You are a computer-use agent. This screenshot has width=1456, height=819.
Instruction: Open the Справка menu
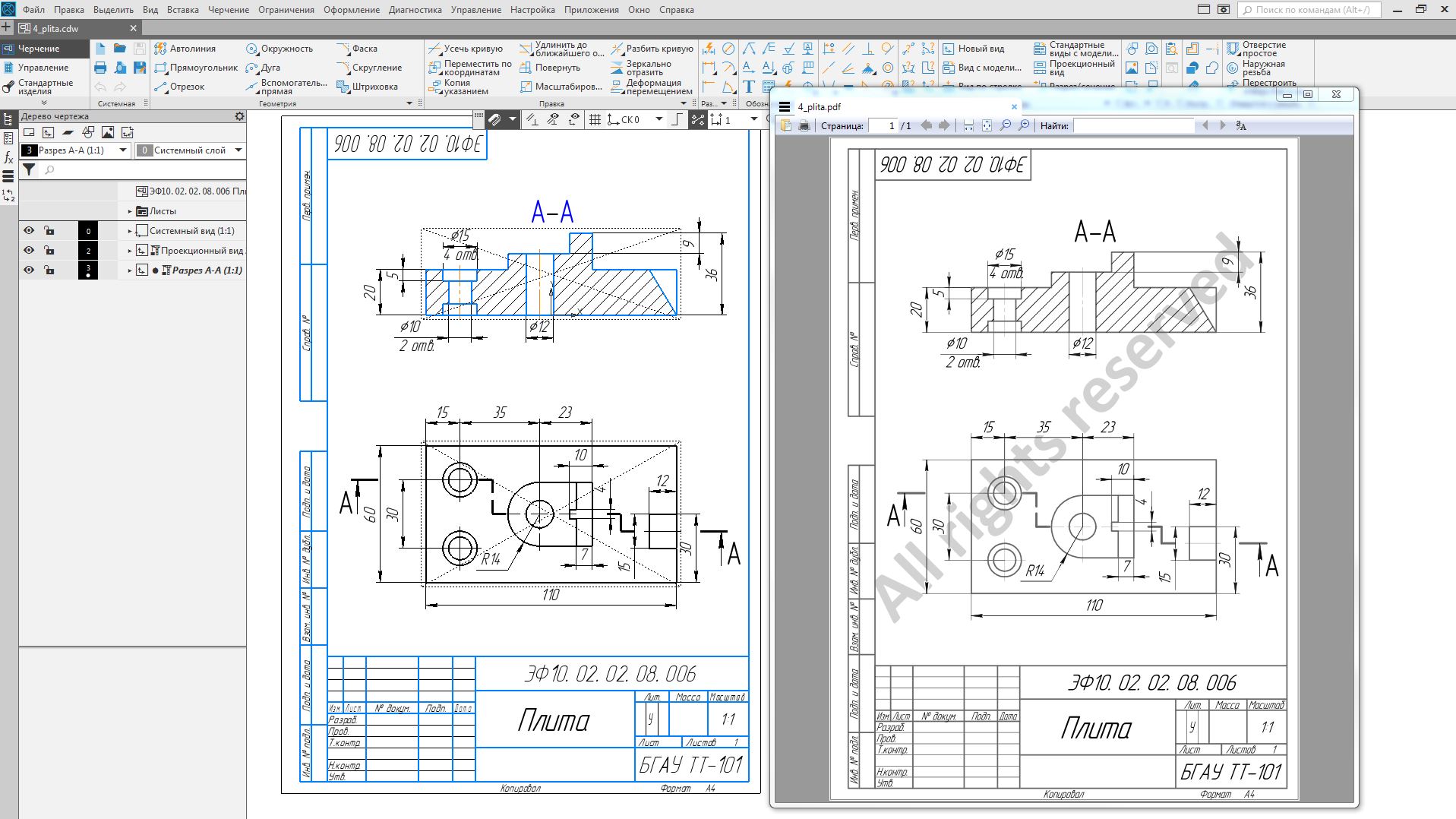click(x=677, y=10)
